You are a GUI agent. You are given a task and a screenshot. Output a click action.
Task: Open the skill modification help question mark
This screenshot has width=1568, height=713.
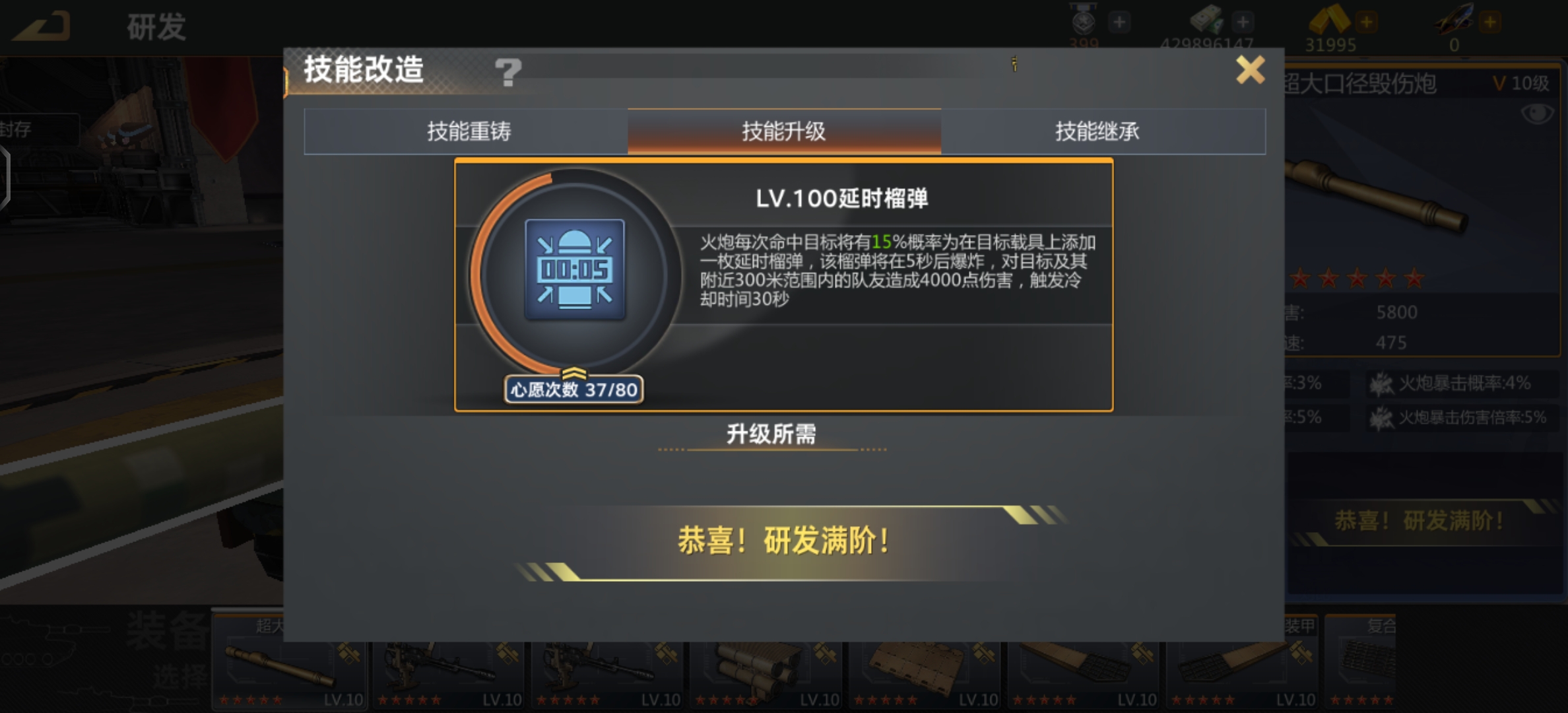coord(507,72)
